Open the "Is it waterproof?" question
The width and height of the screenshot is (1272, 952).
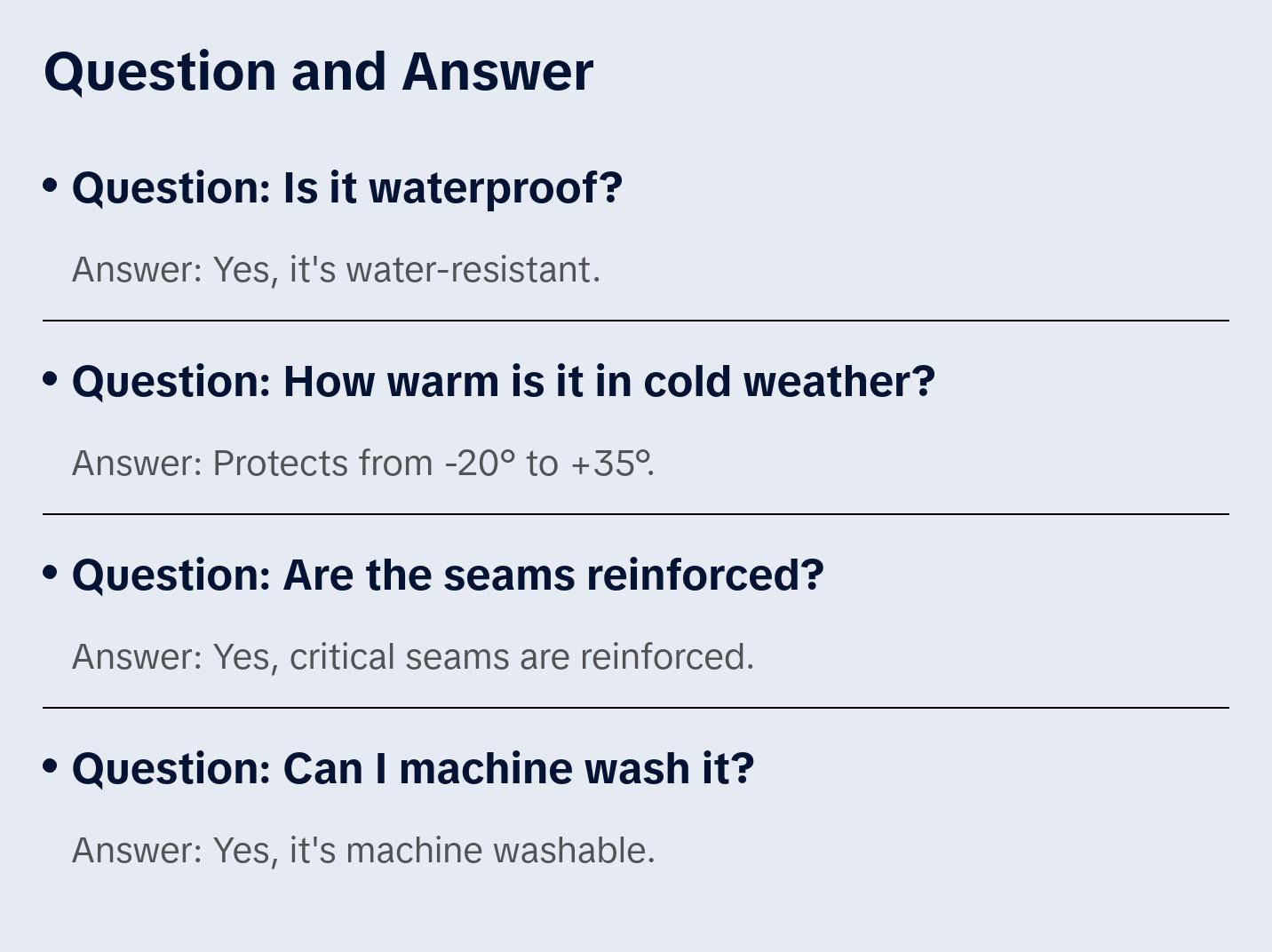coord(347,188)
